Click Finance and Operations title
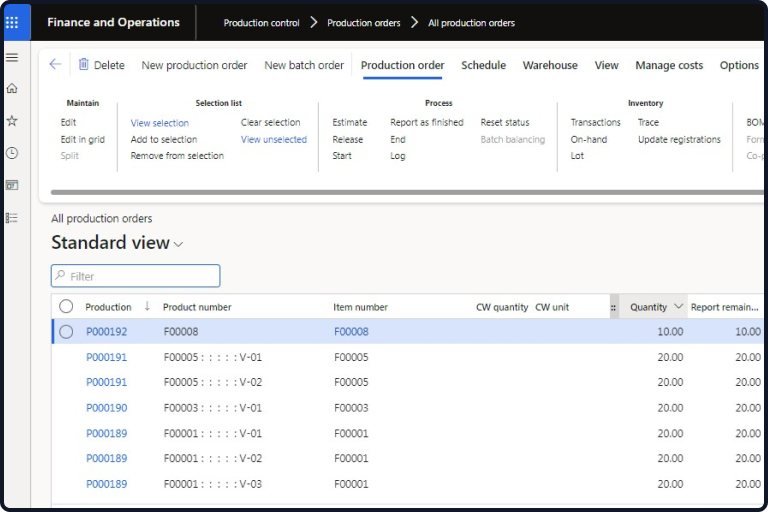Viewport: 768px width, 512px height. pyautogui.click(x=114, y=23)
